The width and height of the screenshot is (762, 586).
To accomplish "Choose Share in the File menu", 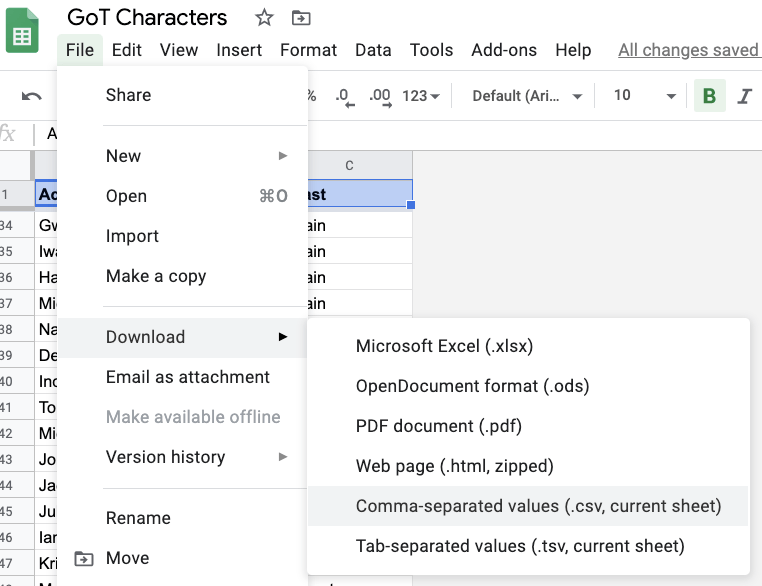I will click(182, 95).
